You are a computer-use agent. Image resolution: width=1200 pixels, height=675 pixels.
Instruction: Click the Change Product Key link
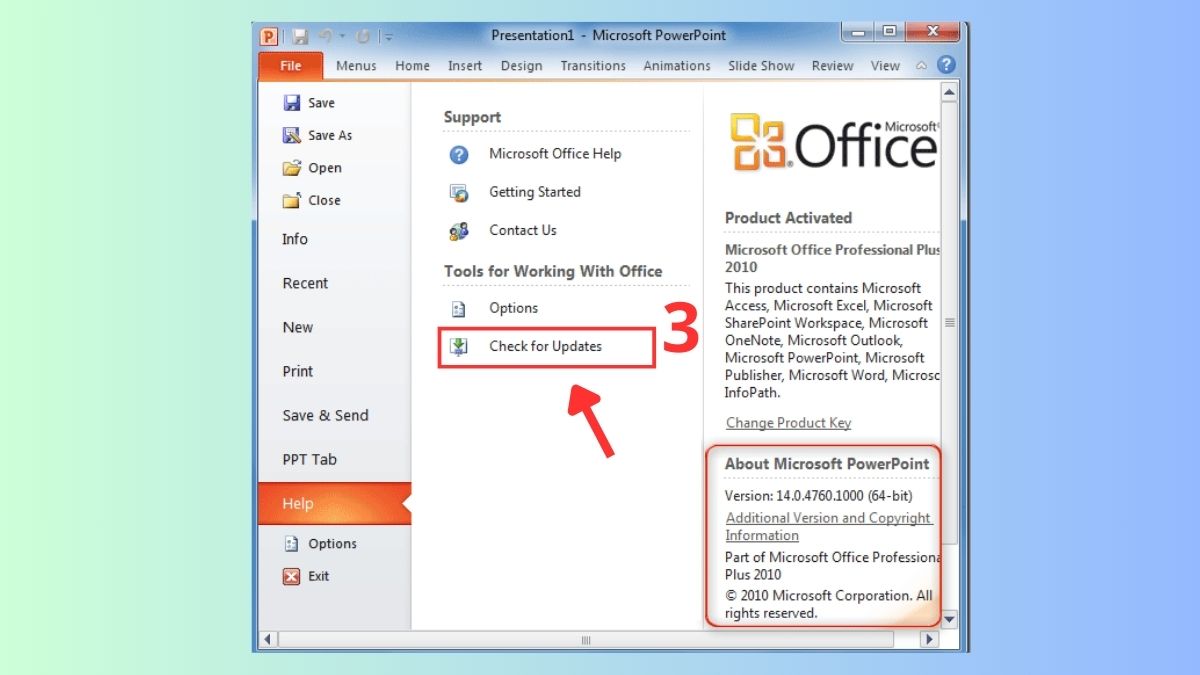pyautogui.click(x=788, y=423)
